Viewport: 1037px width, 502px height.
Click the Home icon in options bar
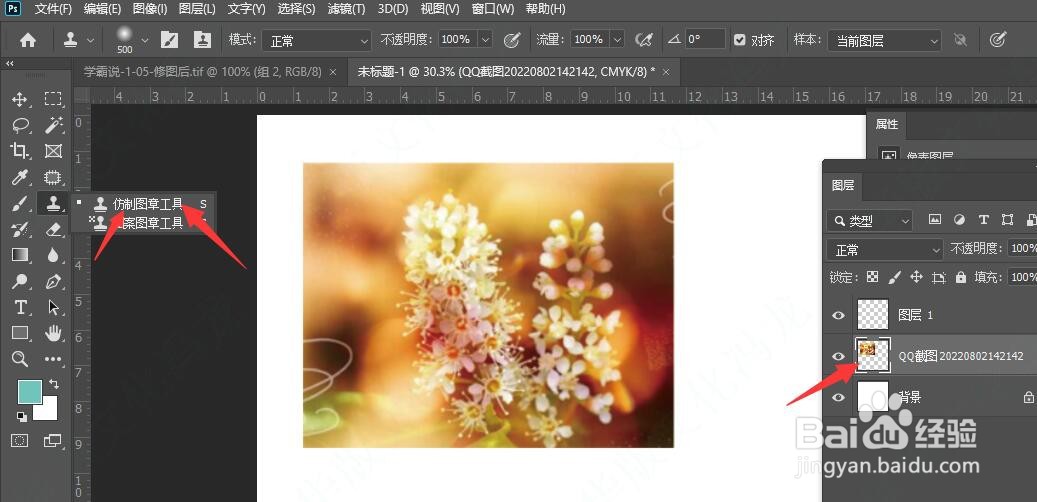28,40
